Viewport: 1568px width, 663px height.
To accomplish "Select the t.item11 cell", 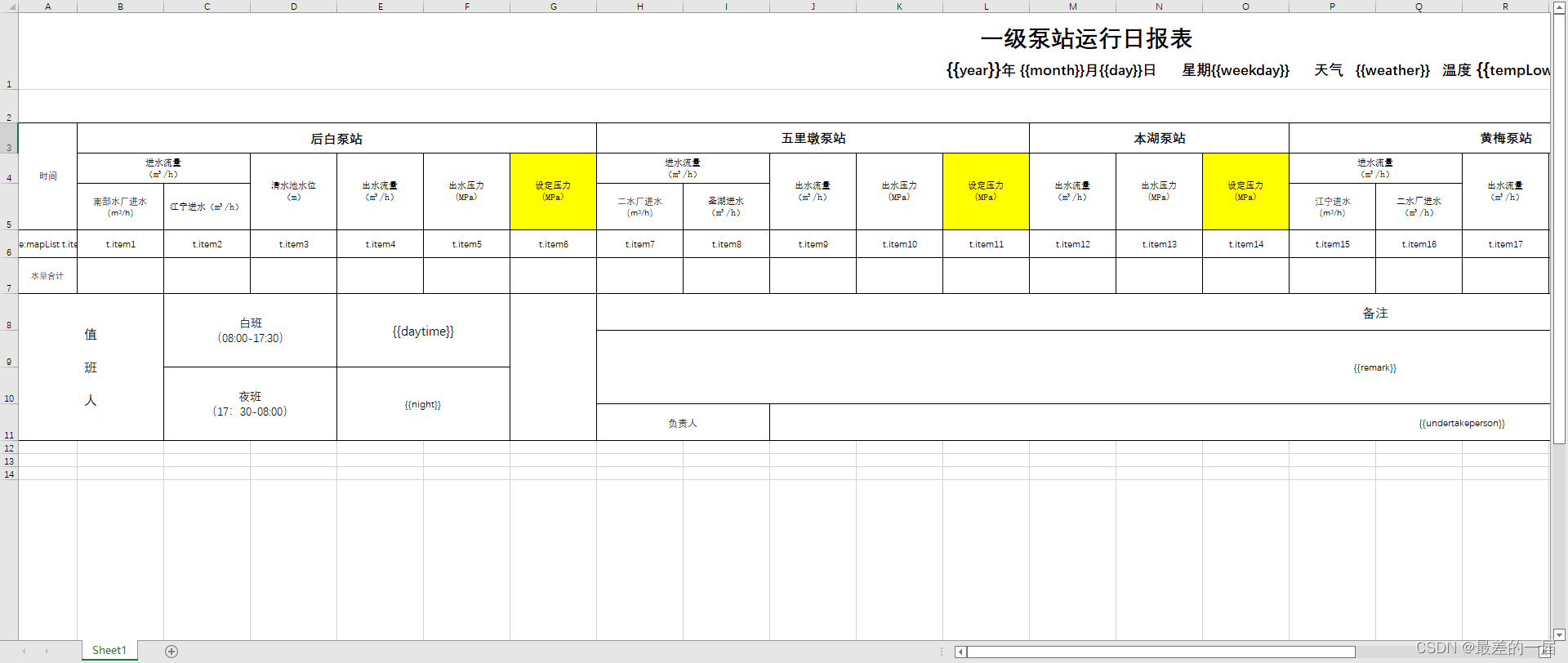I will [x=987, y=244].
